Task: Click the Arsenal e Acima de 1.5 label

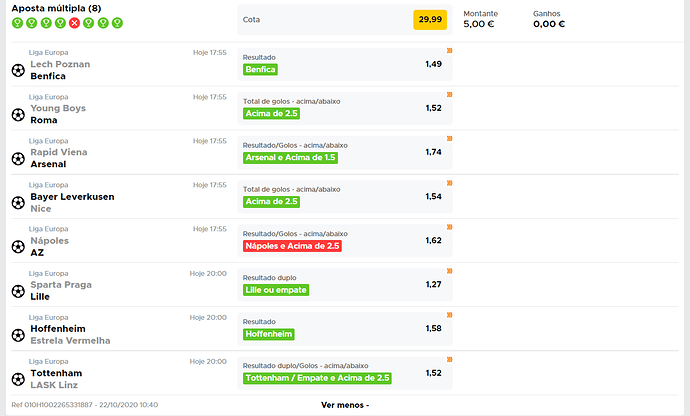Action: pyautogui.click(x=290, y=158)
